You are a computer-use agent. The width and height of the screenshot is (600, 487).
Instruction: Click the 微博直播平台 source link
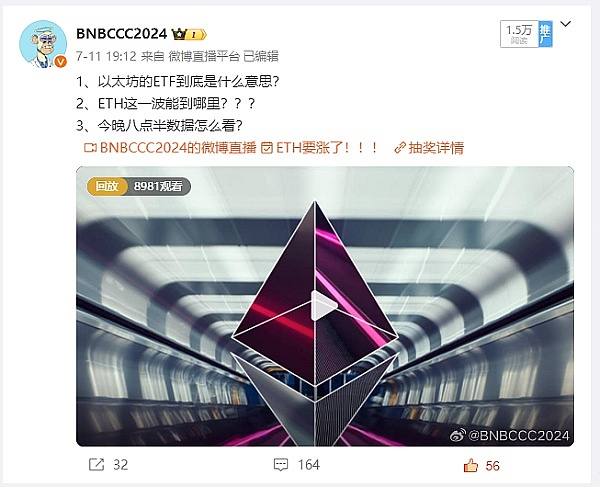[204, 56]
